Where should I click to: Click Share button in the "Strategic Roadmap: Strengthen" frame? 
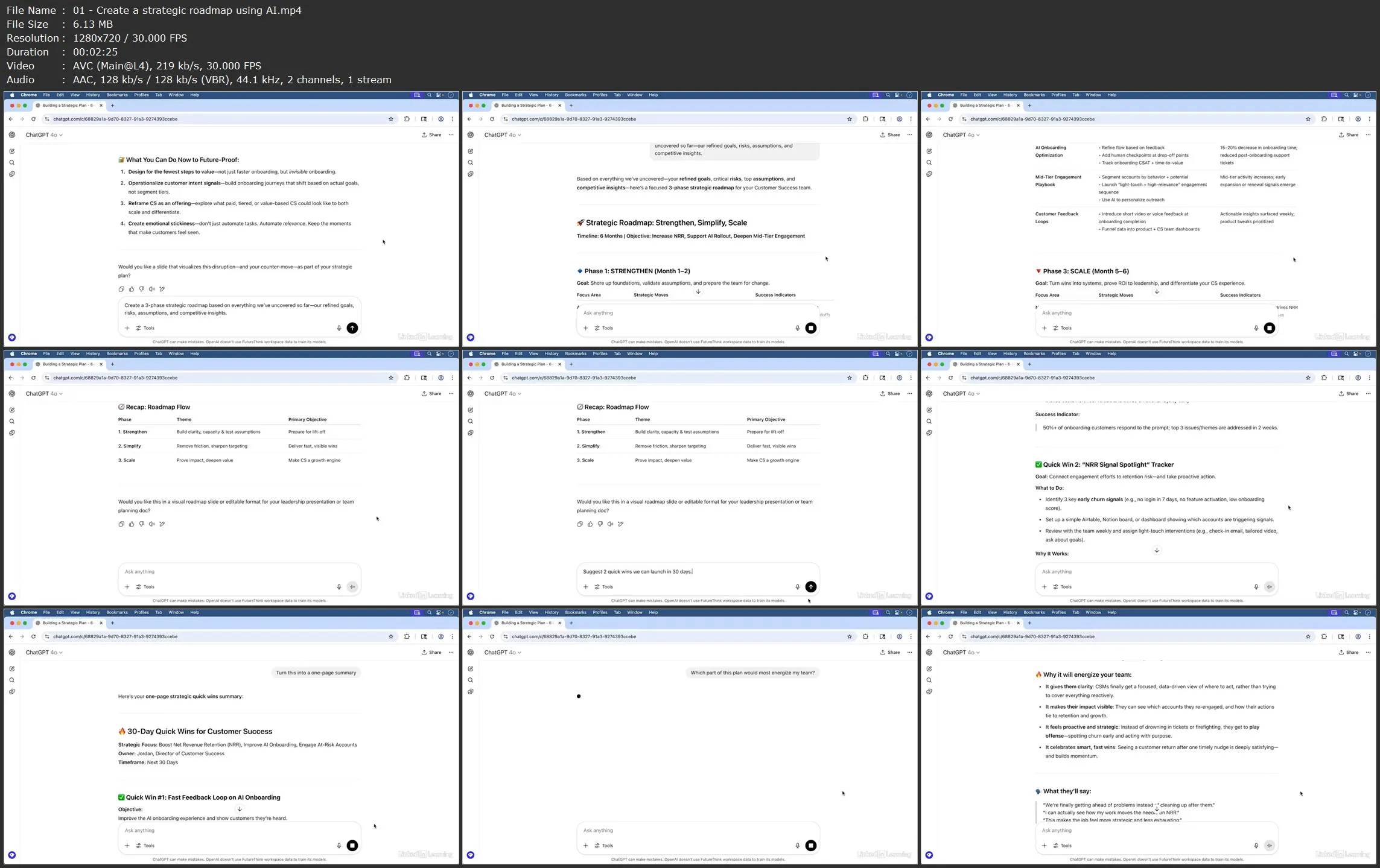(x=890, y=135)
